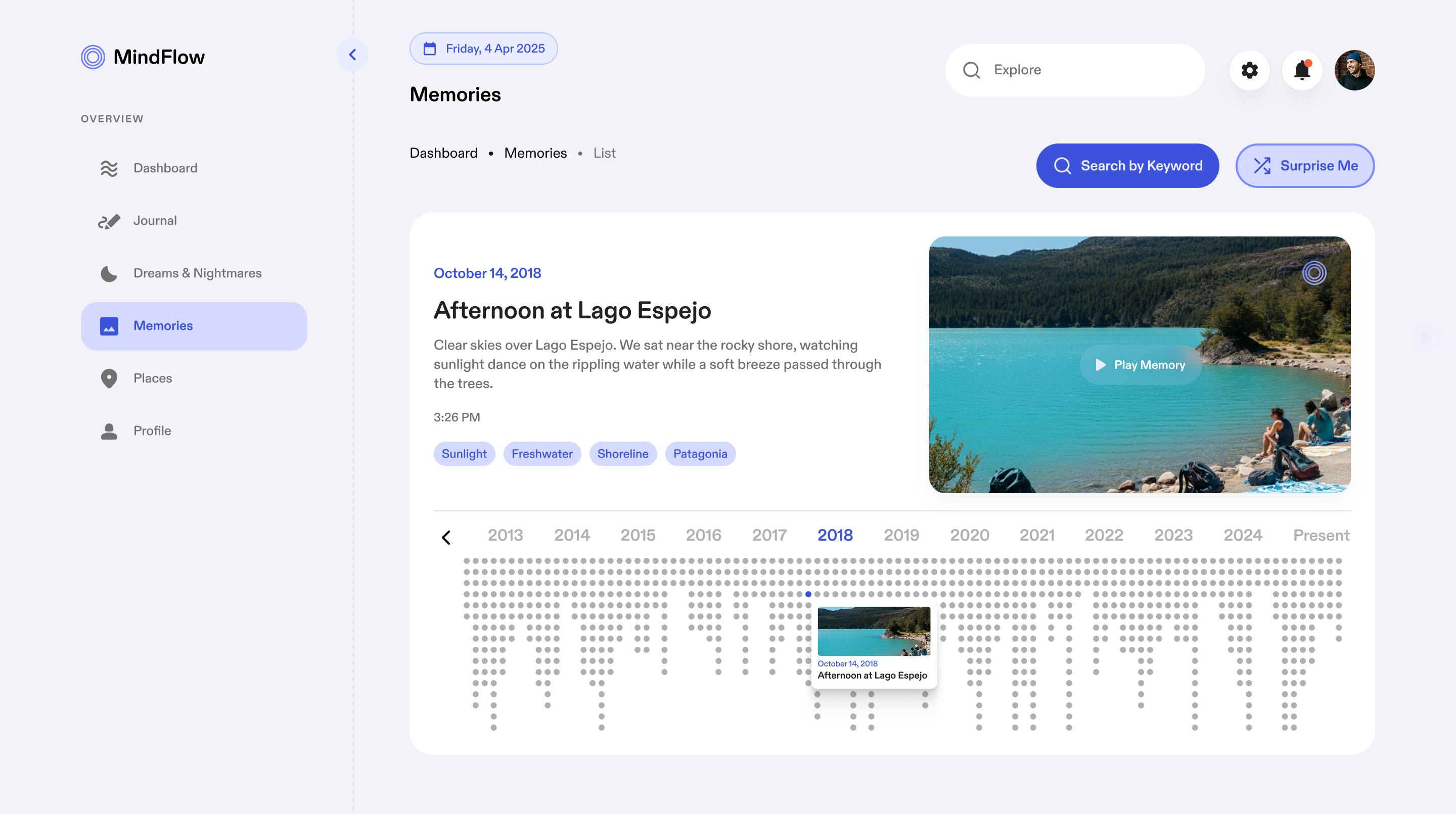Jump to year 2019 in timeline
The image size is (1456, 814).
(x=901, y=535)
